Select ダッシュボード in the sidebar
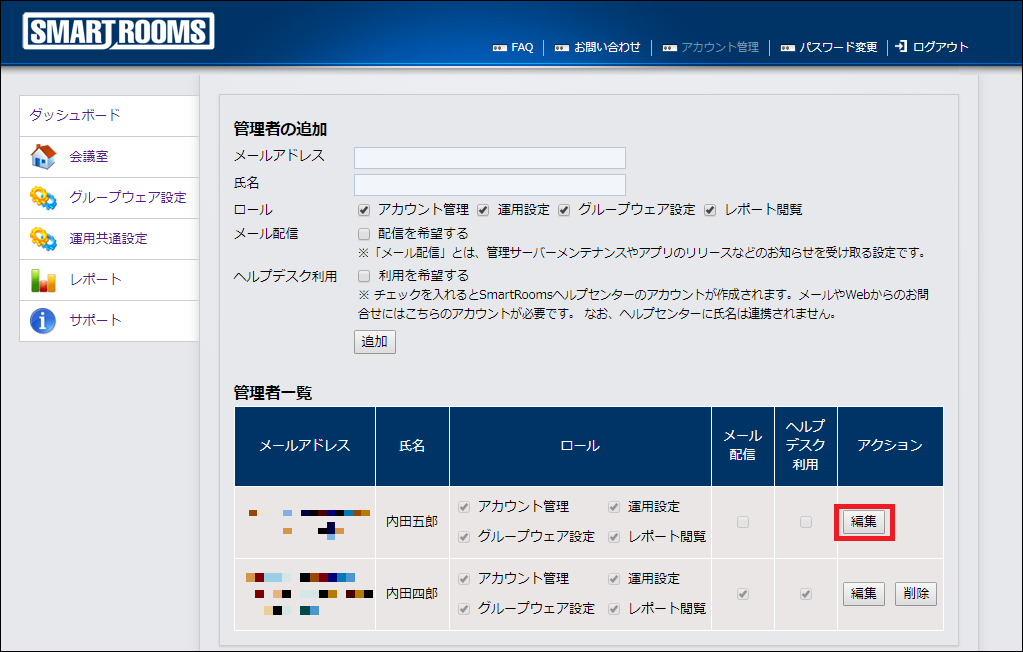This screenshot has height=652, width=1023. [x=75, y=115]
